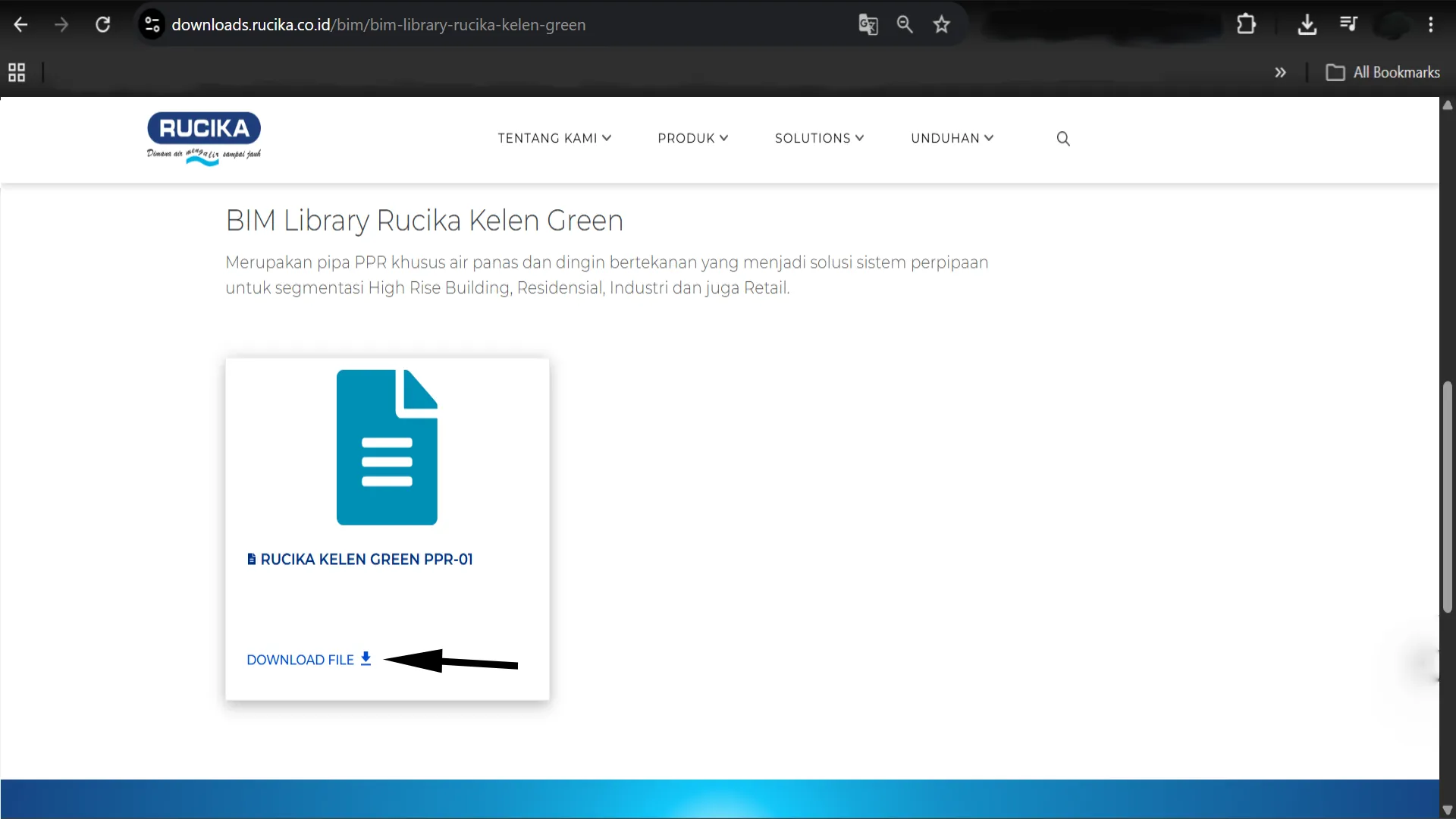
Task: Select the heading BIM Library Rucika Kelen Green
Action: pyautogui.click(x=425, y=221)
